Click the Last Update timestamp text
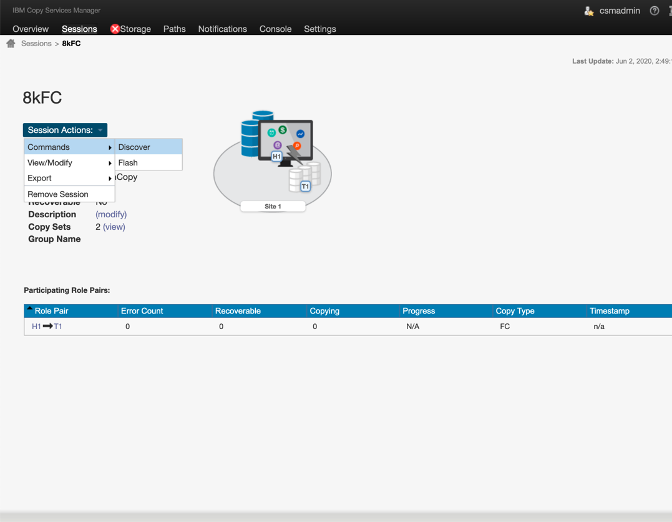The image size is (672, 522). [622, 61]
